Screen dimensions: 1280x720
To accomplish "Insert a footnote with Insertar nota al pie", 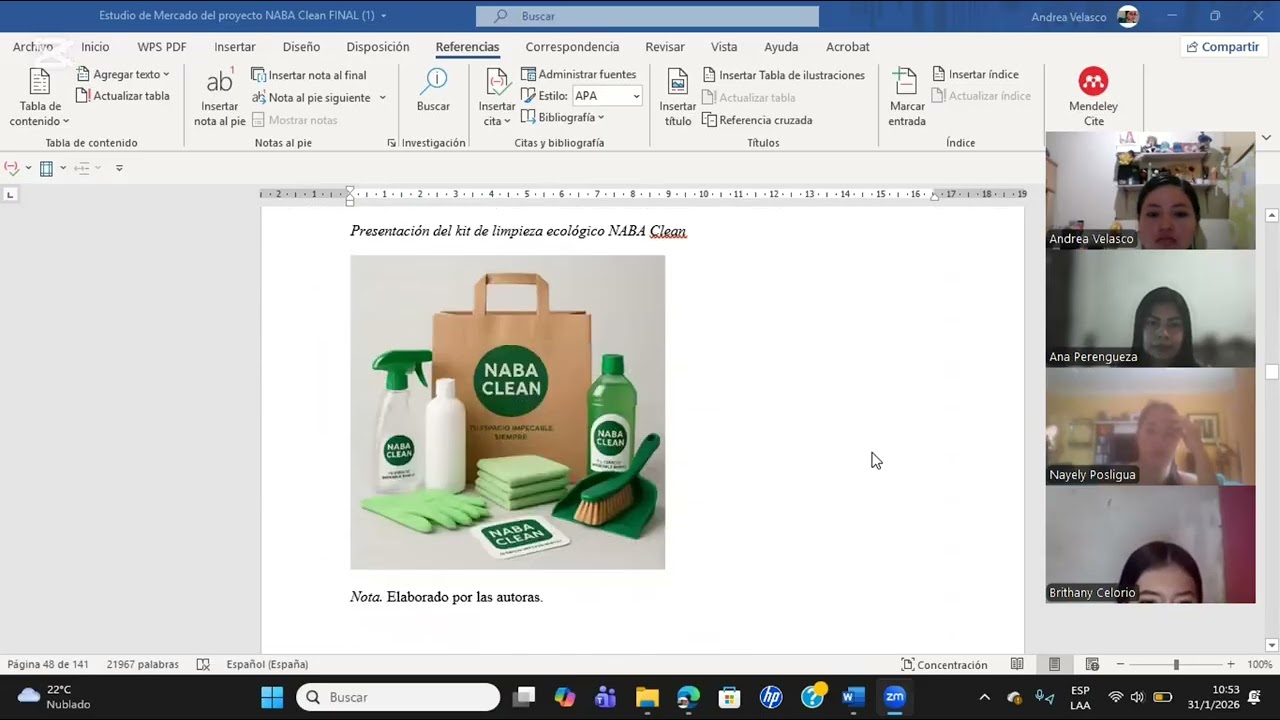I will click(220, 98).
